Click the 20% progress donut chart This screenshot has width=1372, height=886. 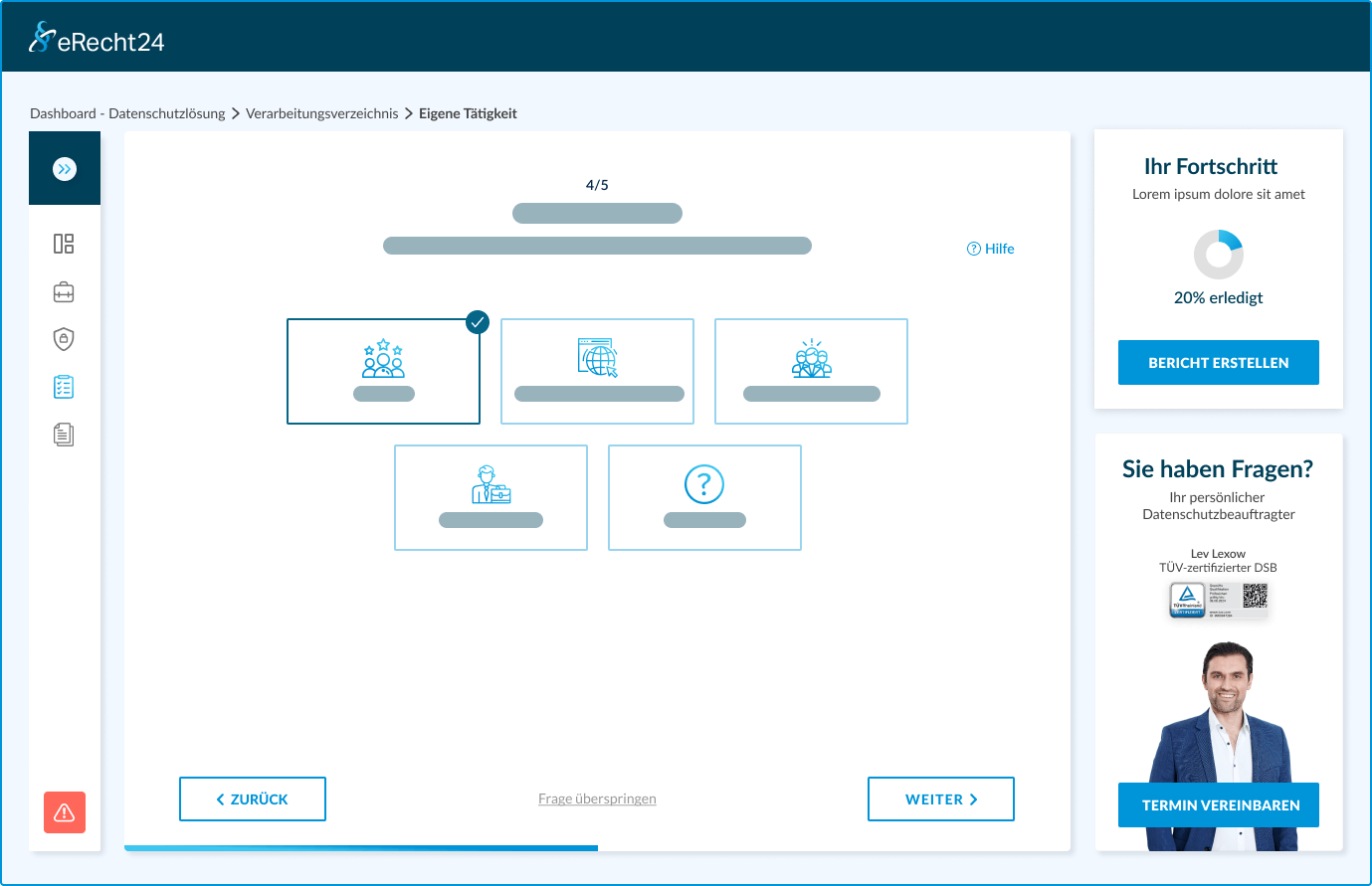tap(1219, 255)
